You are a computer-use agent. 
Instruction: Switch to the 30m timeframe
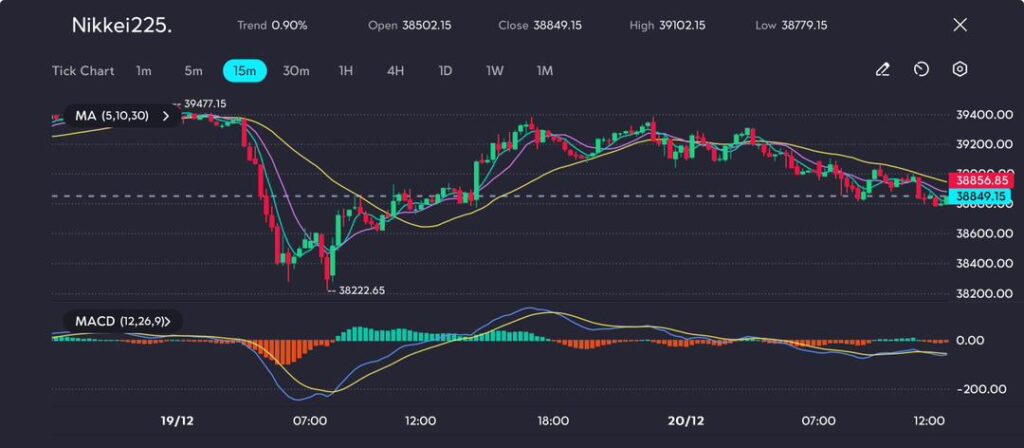[296, 71]
